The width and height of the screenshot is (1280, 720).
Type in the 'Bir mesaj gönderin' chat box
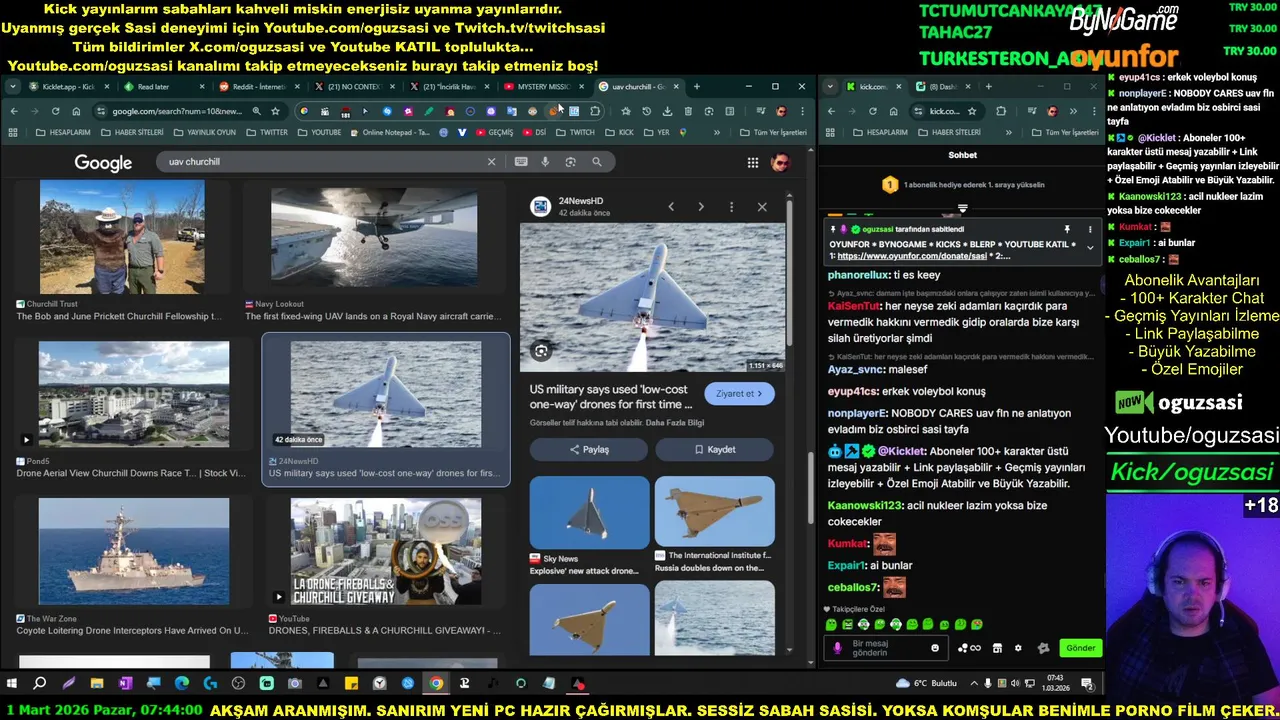coord(884,648)
